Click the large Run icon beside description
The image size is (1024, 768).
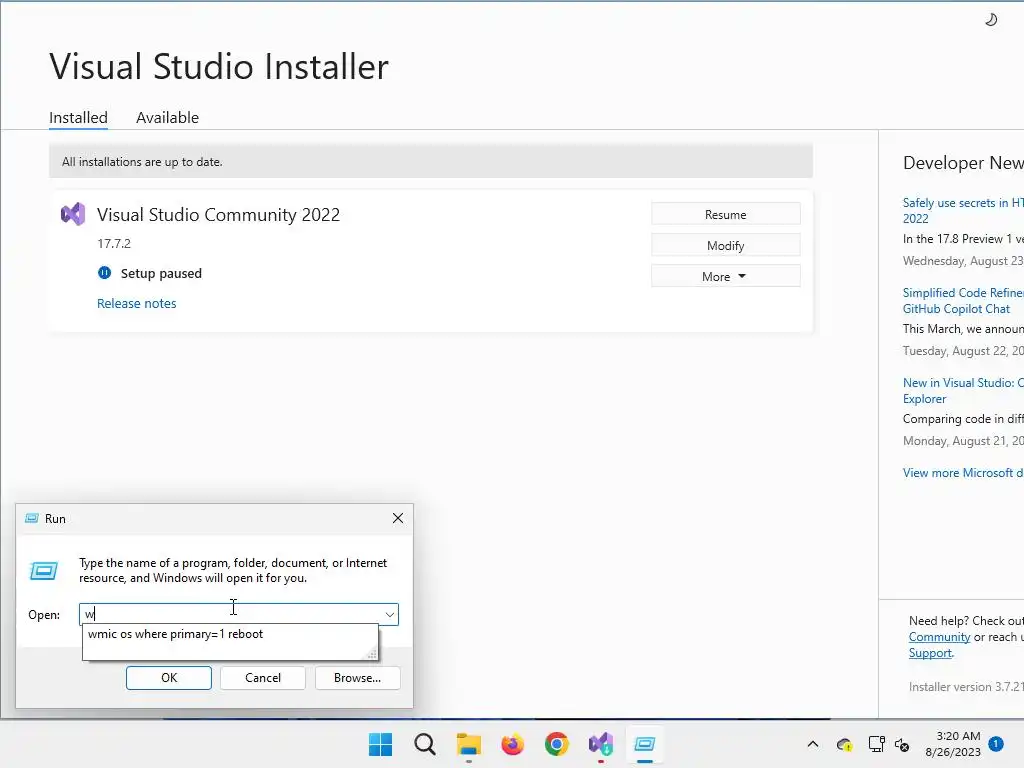click(44, 571)
